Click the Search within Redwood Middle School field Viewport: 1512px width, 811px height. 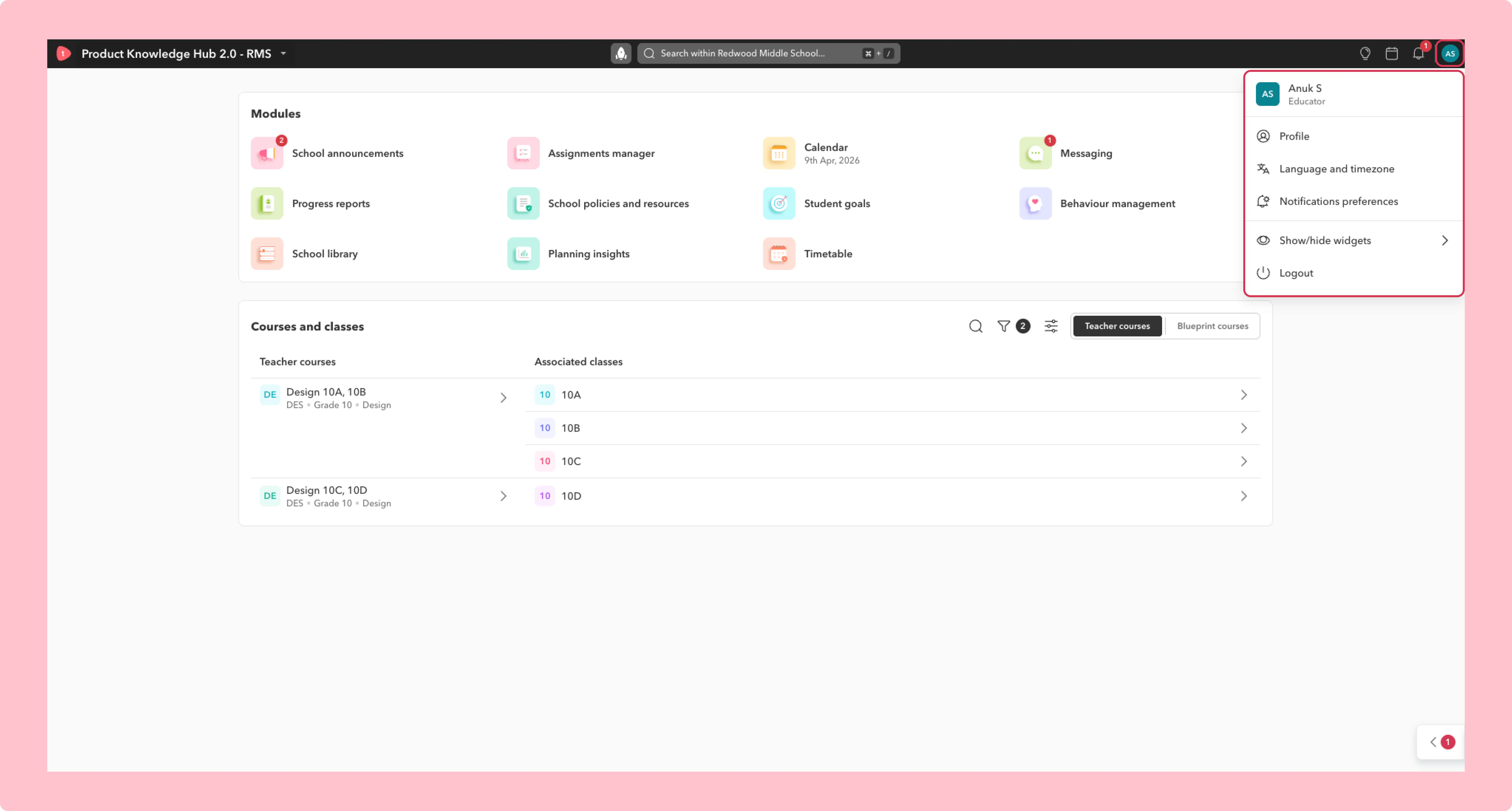pyautogui.click(x=768, y=53)
